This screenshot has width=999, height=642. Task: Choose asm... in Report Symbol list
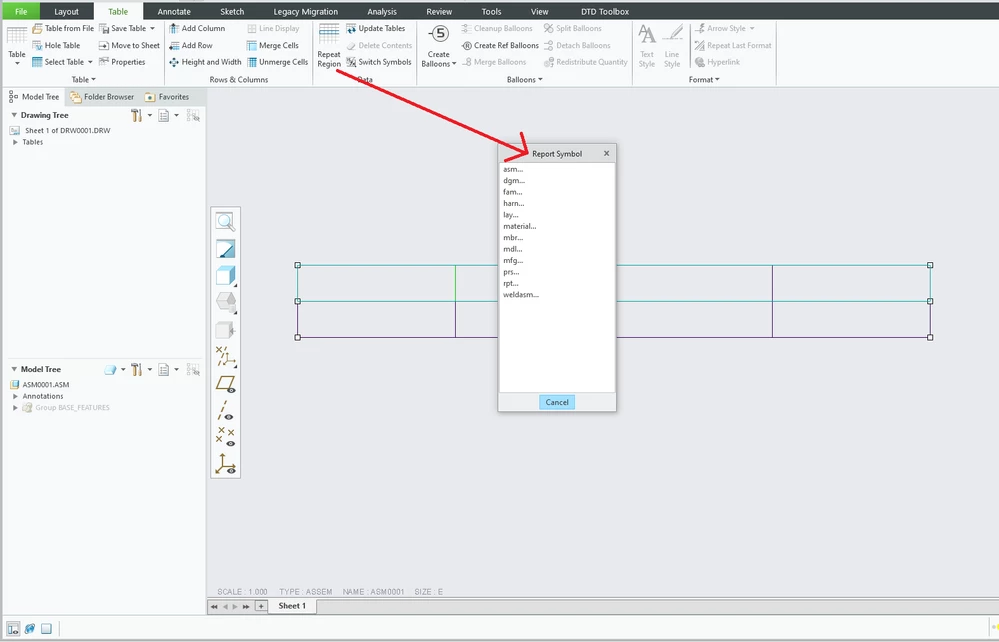click(x=513, y=169)
